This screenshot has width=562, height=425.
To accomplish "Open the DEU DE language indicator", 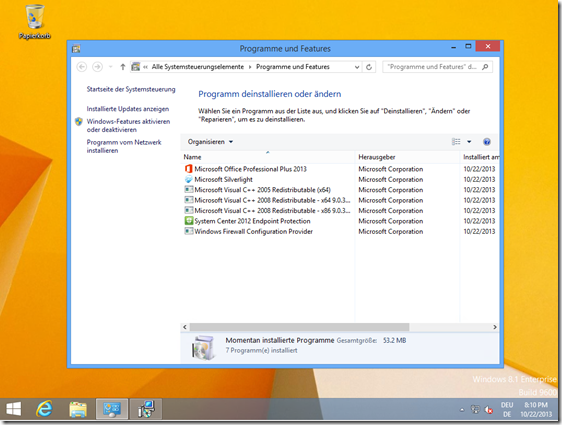I will pos(507,409).
